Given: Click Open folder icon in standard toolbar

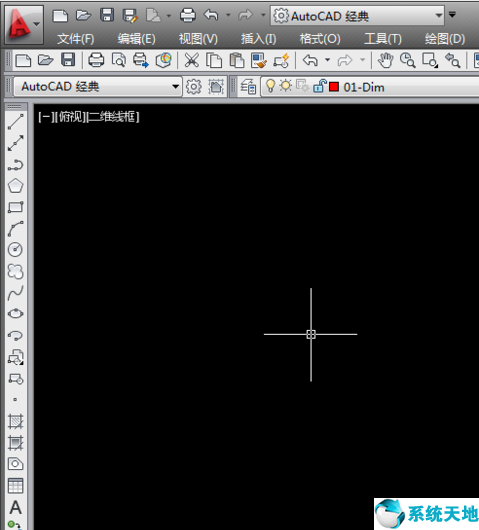Looking at the screenshot, I should pyautogui.click(x=46, y=60).
